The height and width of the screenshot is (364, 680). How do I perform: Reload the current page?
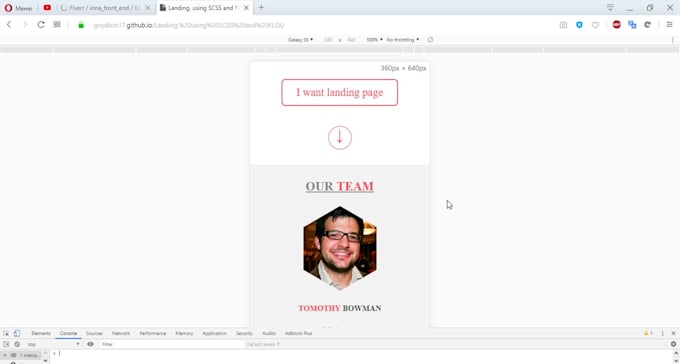point(41,25)
